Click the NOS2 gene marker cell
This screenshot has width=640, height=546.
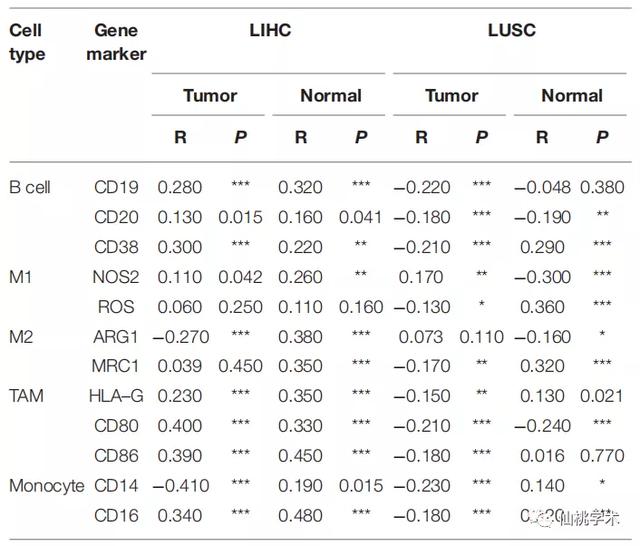(117, 277)
